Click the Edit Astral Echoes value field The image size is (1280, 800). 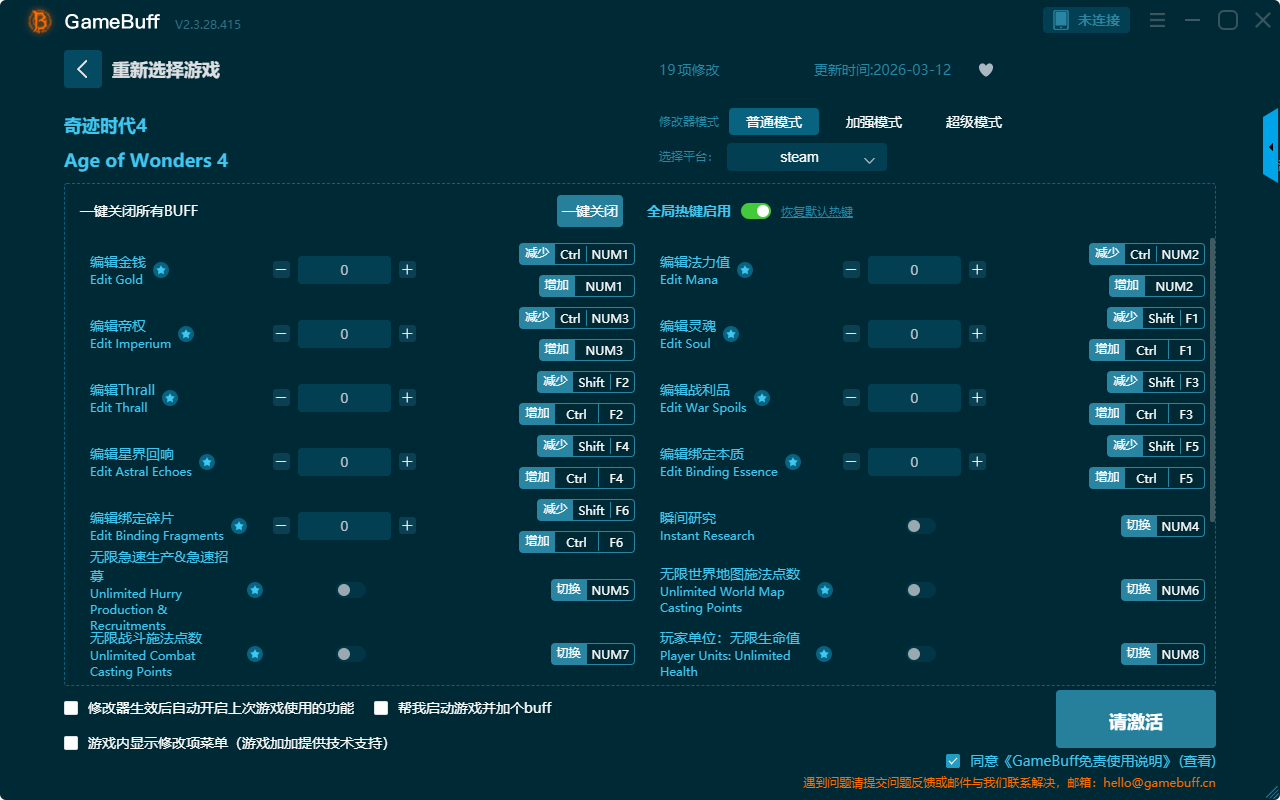344,462
